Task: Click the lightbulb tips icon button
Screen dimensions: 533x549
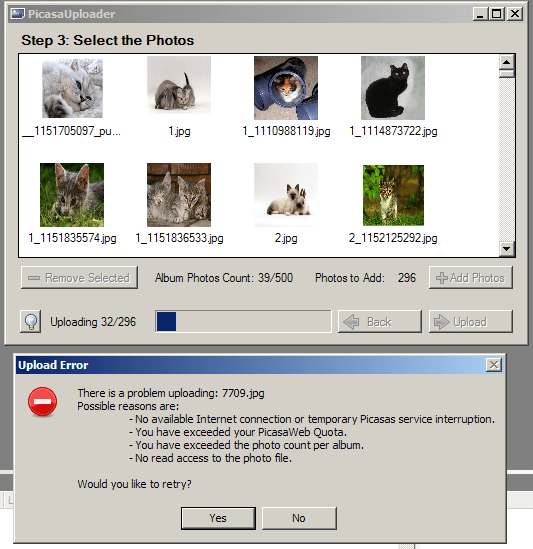Action: click(x=30, y=321)
